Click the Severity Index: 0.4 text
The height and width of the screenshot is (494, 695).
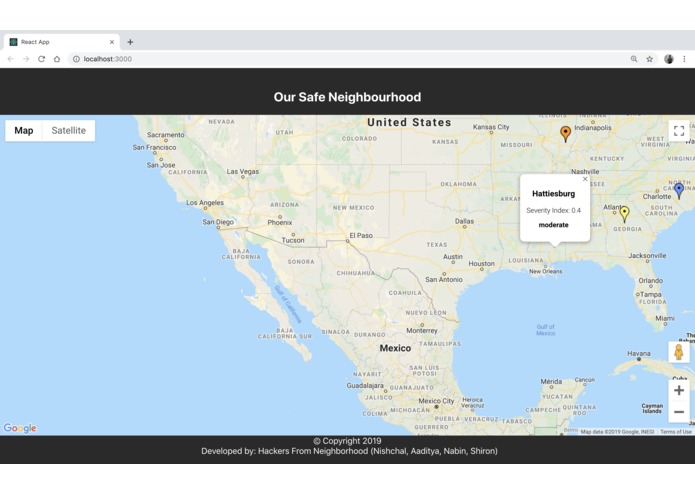point(554,210)
